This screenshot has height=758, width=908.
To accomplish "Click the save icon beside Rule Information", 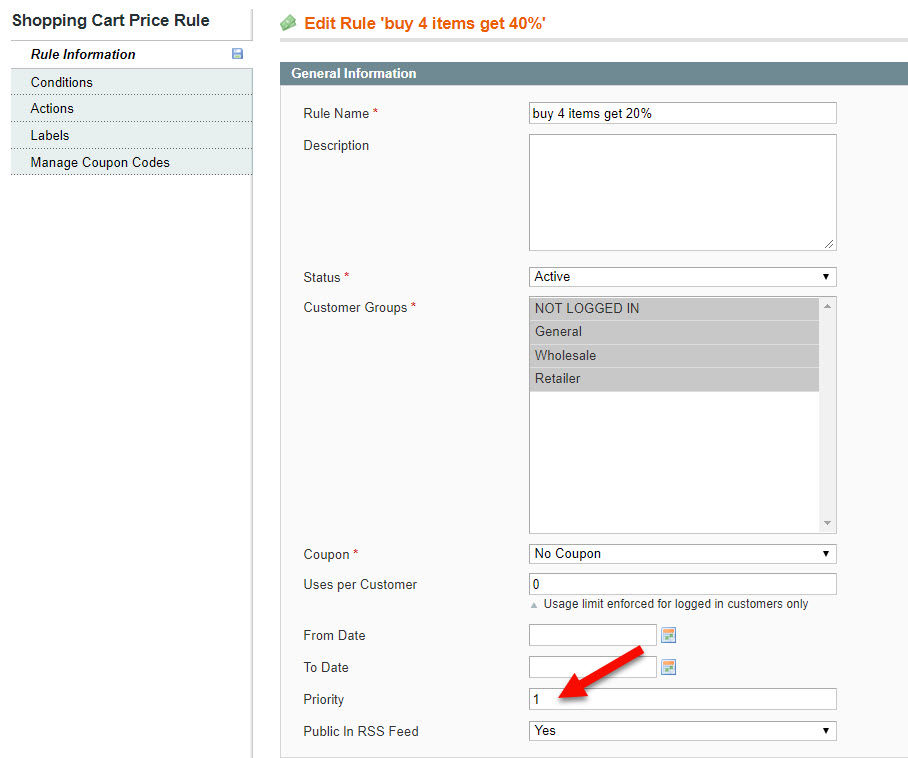I will coord(237,54).
